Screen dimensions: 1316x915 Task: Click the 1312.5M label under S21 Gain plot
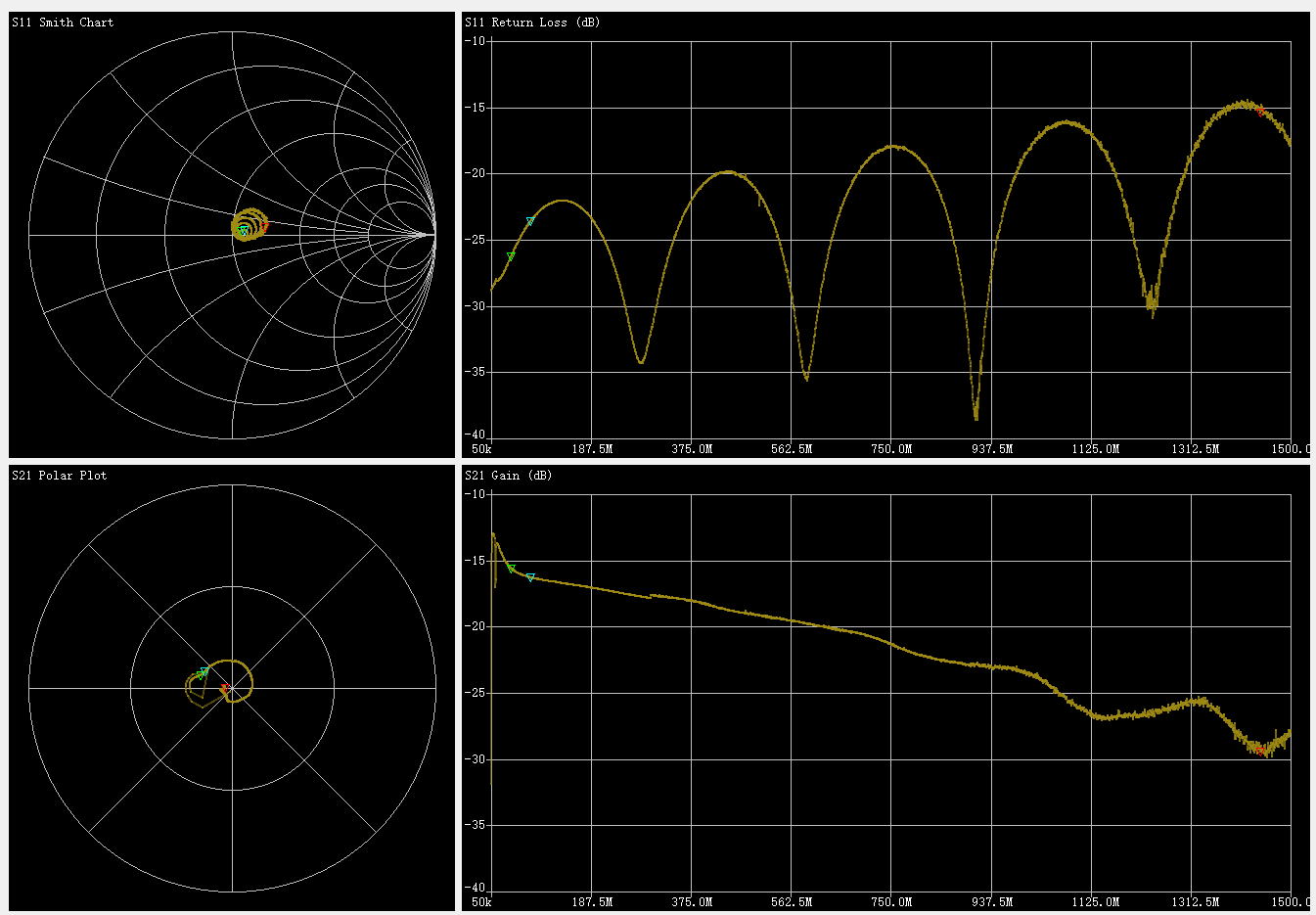point(1195,902)
